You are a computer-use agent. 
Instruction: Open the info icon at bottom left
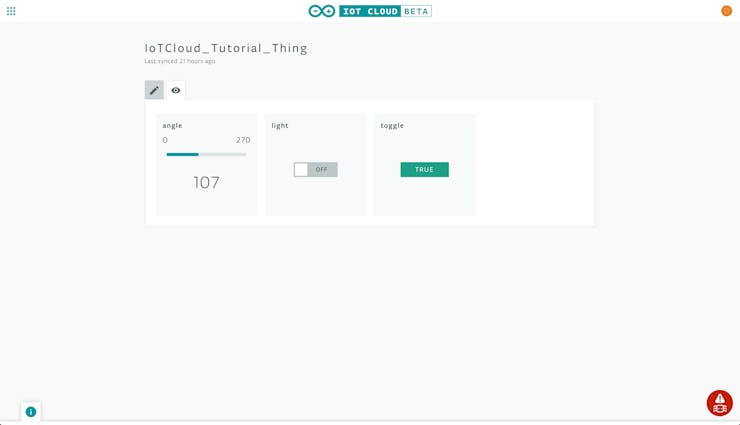coord(31,412)
